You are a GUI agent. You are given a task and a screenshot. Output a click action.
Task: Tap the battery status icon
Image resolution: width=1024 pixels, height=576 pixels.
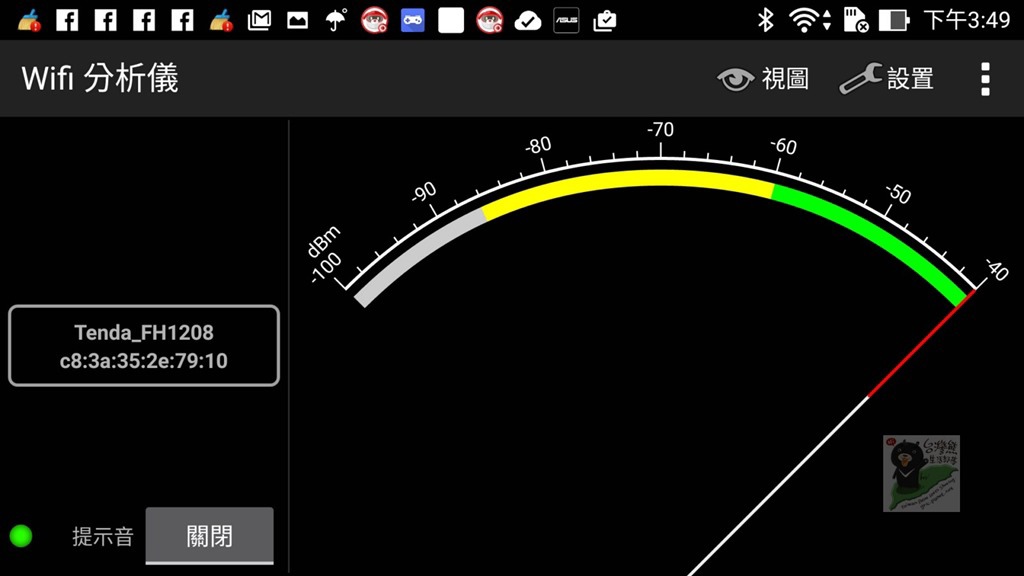click(x=893, y=20)
